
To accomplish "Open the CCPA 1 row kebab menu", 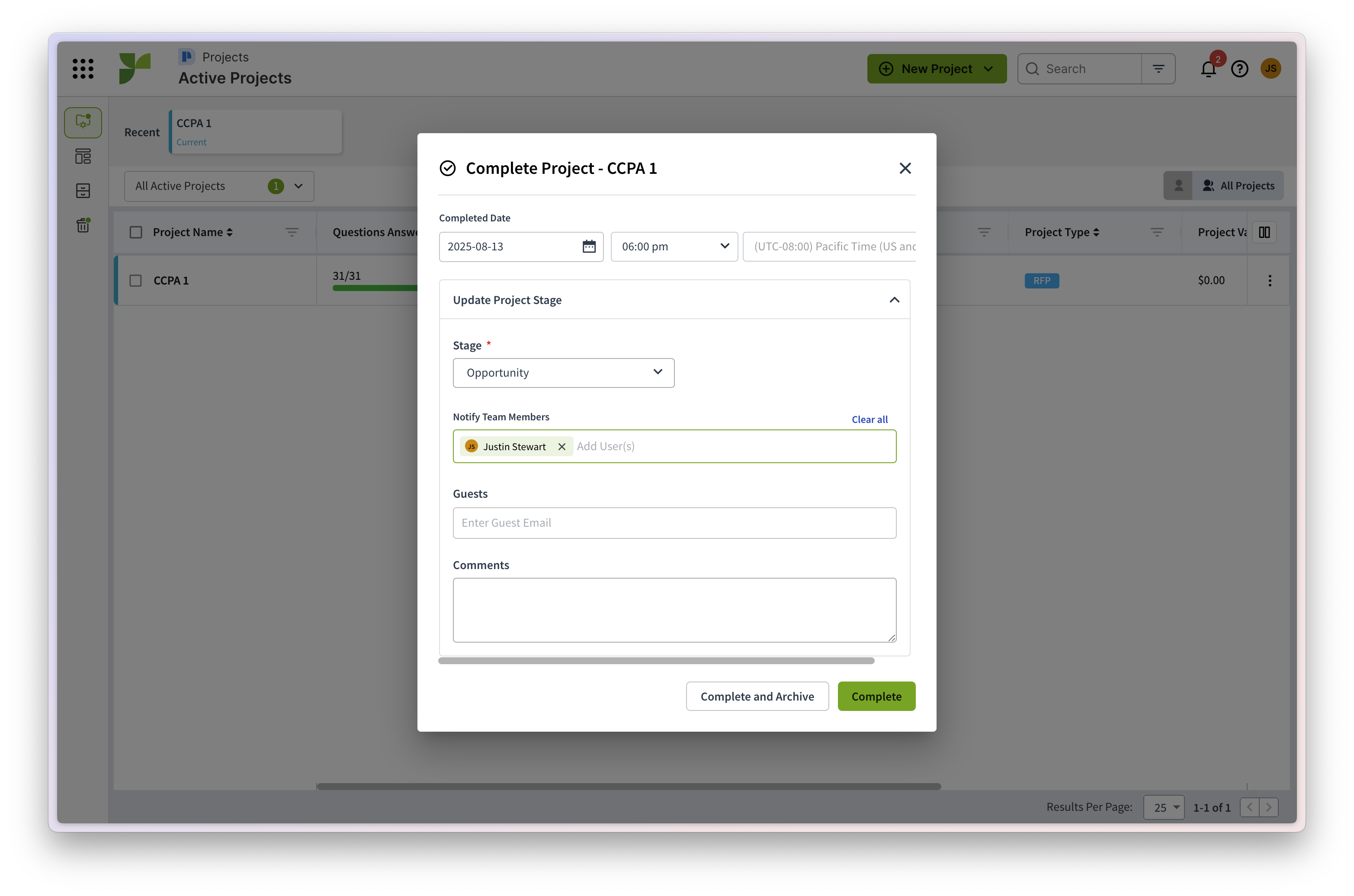I will [1269, 281].
